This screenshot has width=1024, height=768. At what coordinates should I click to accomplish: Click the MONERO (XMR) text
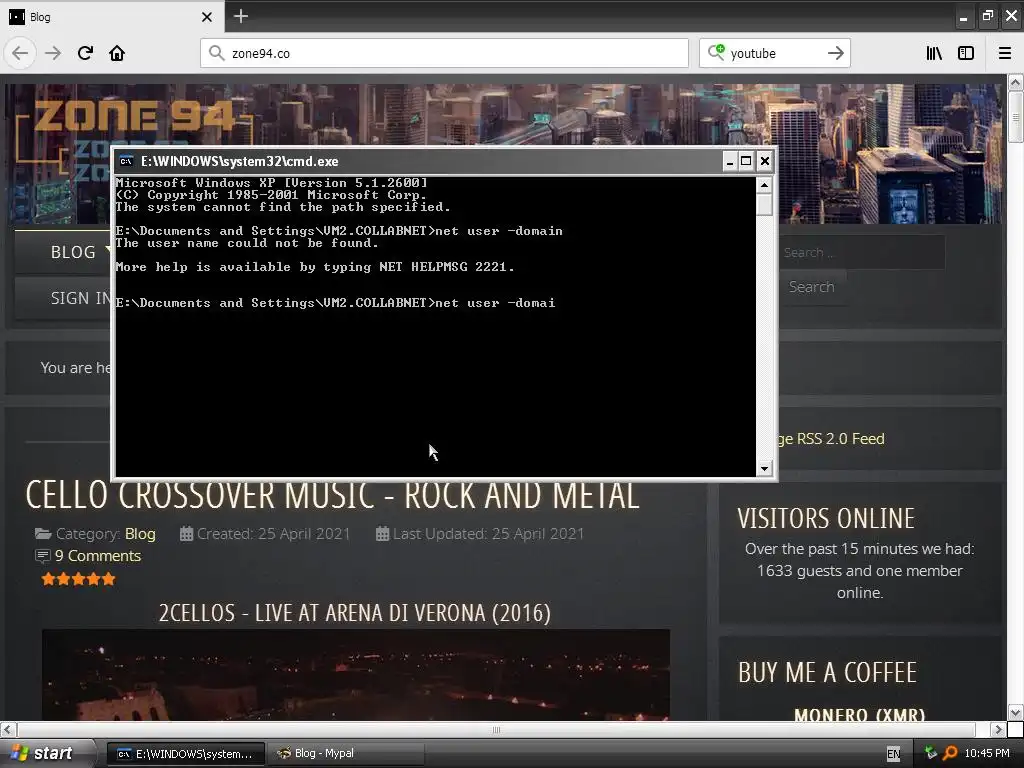click(x=859, y=714)
